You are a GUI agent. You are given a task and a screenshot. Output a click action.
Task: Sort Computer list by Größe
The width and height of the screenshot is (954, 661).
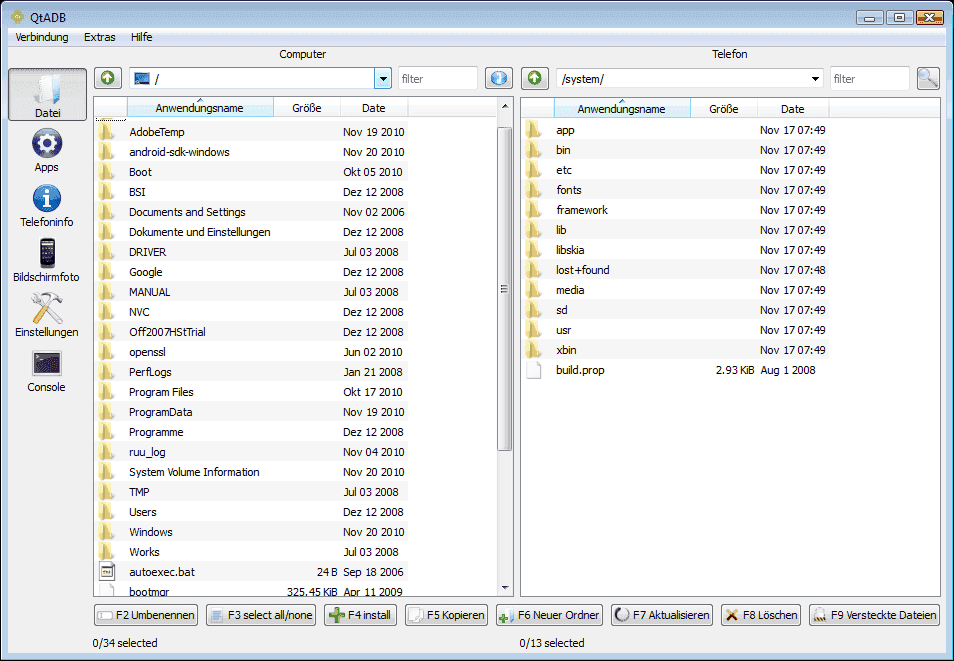(x=307, y=108)
